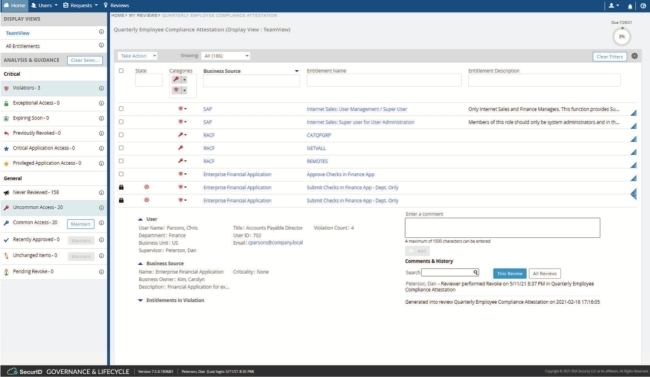Viewport: 650px width, 377px height.
Task: Open the notifications bell icon
Action: [x=630, y=6]
